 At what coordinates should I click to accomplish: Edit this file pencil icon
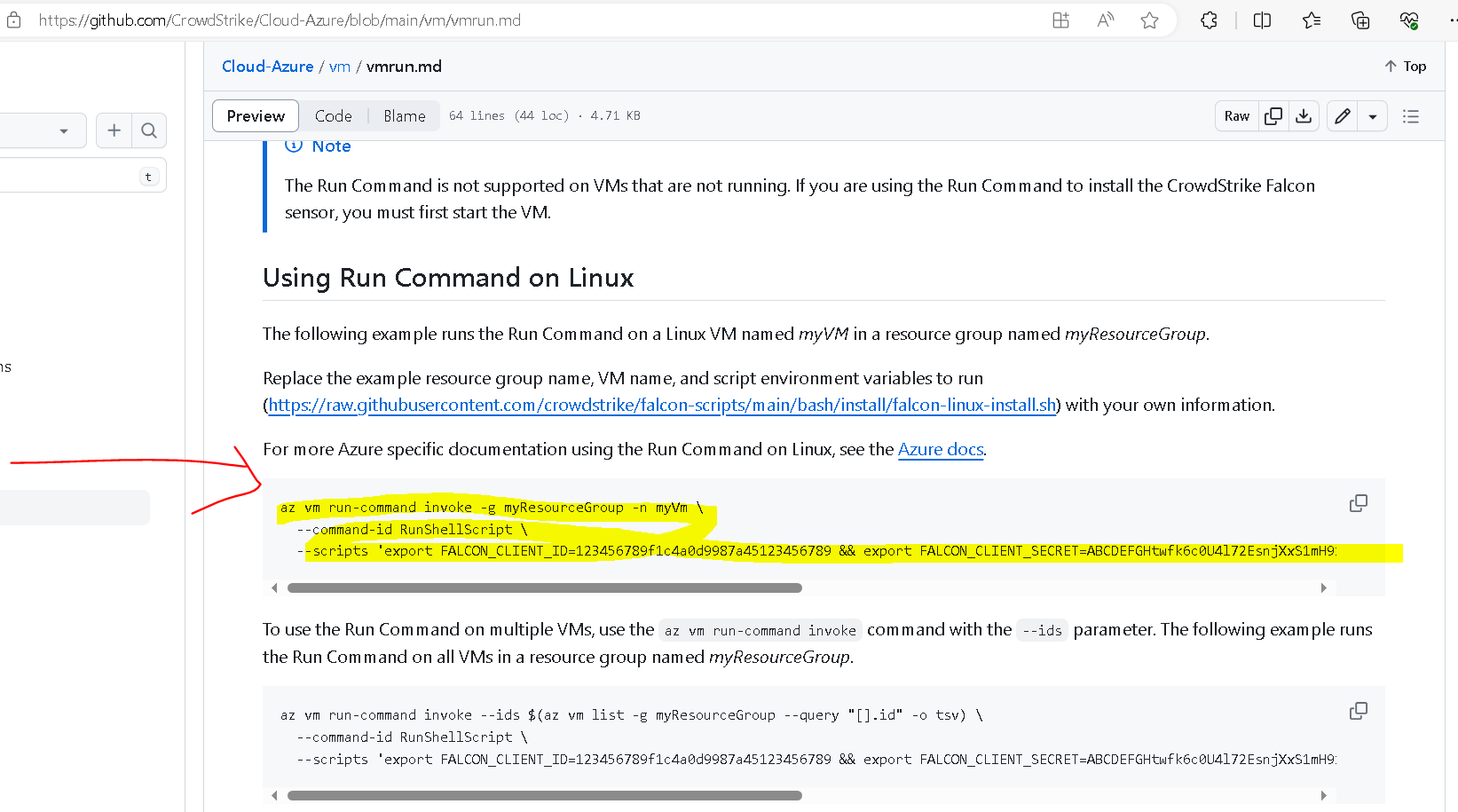click(1343, 116)
